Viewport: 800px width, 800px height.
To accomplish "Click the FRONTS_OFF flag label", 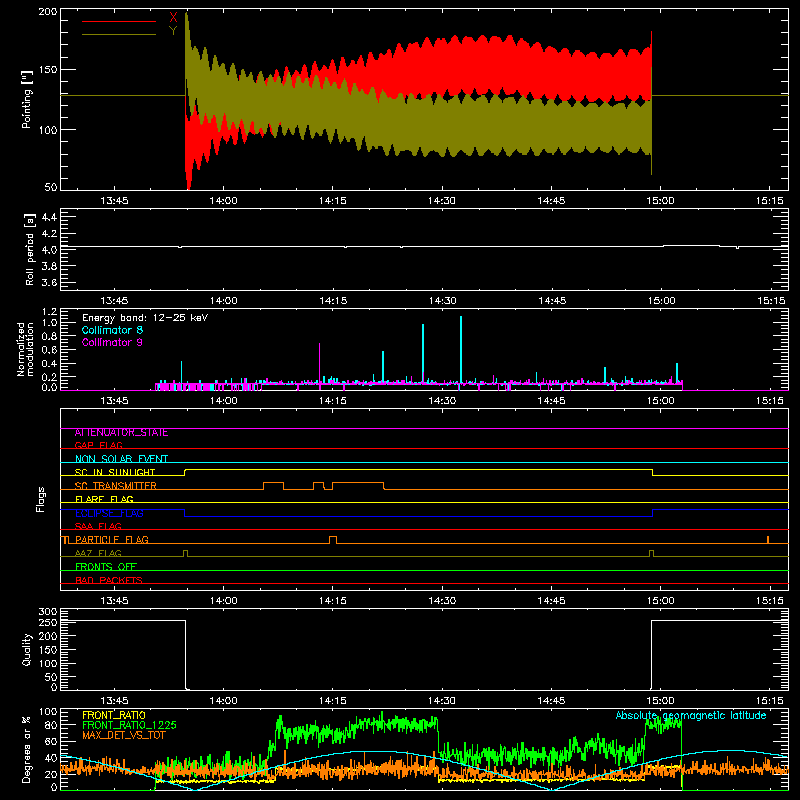I will (106, 566).
